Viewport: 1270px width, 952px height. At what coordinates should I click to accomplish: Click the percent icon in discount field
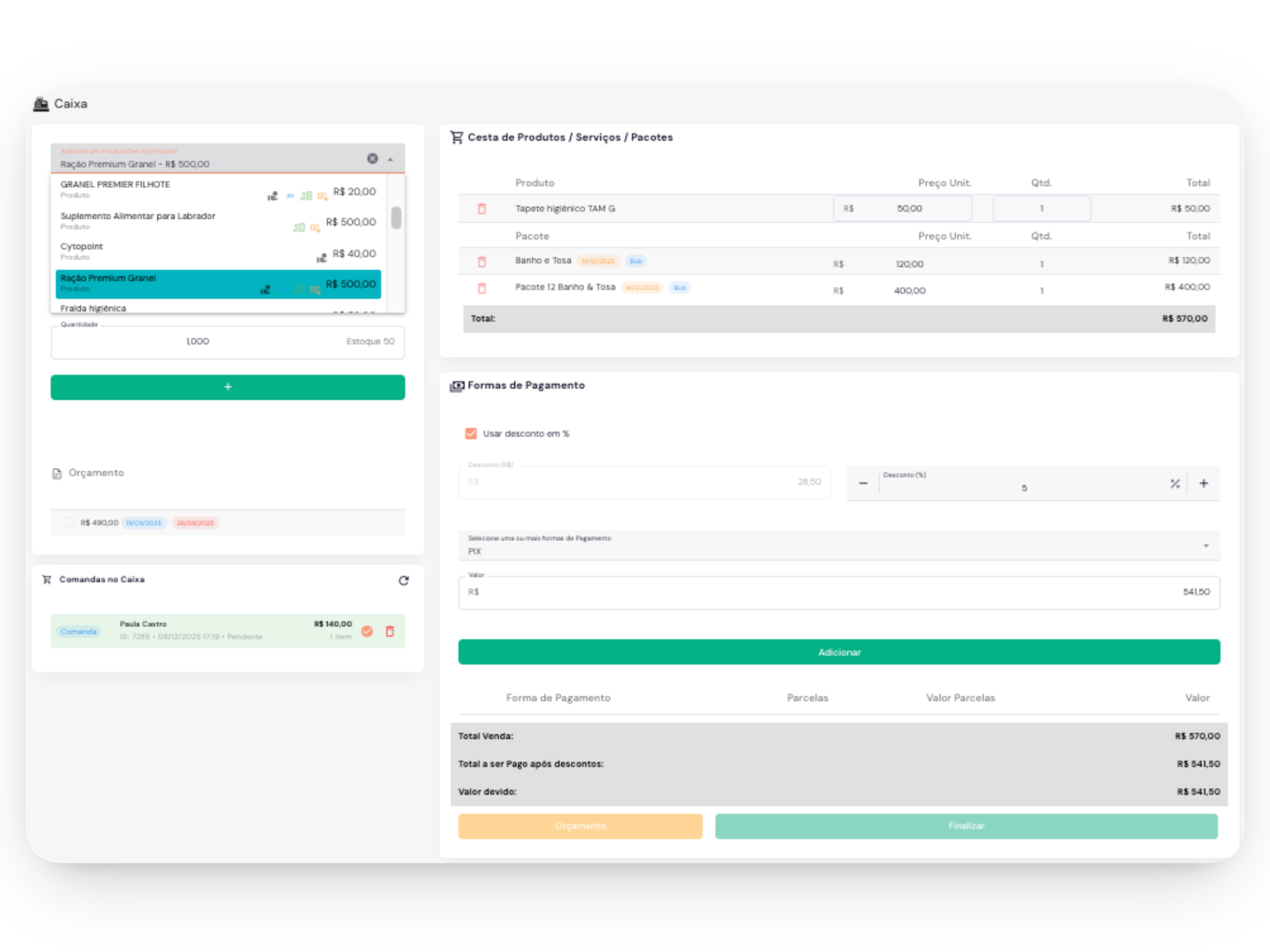point(1175,484)
